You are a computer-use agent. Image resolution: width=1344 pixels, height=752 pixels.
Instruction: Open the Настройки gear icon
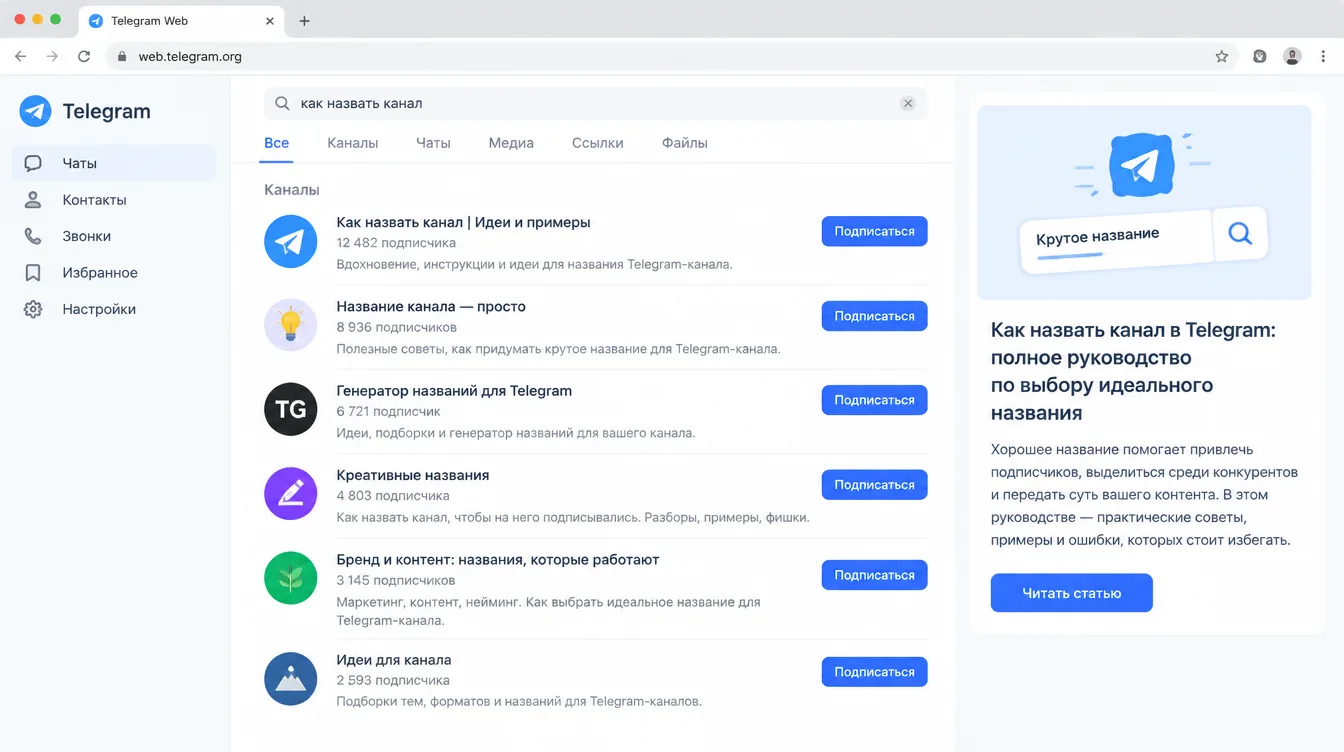click(33, 309)
